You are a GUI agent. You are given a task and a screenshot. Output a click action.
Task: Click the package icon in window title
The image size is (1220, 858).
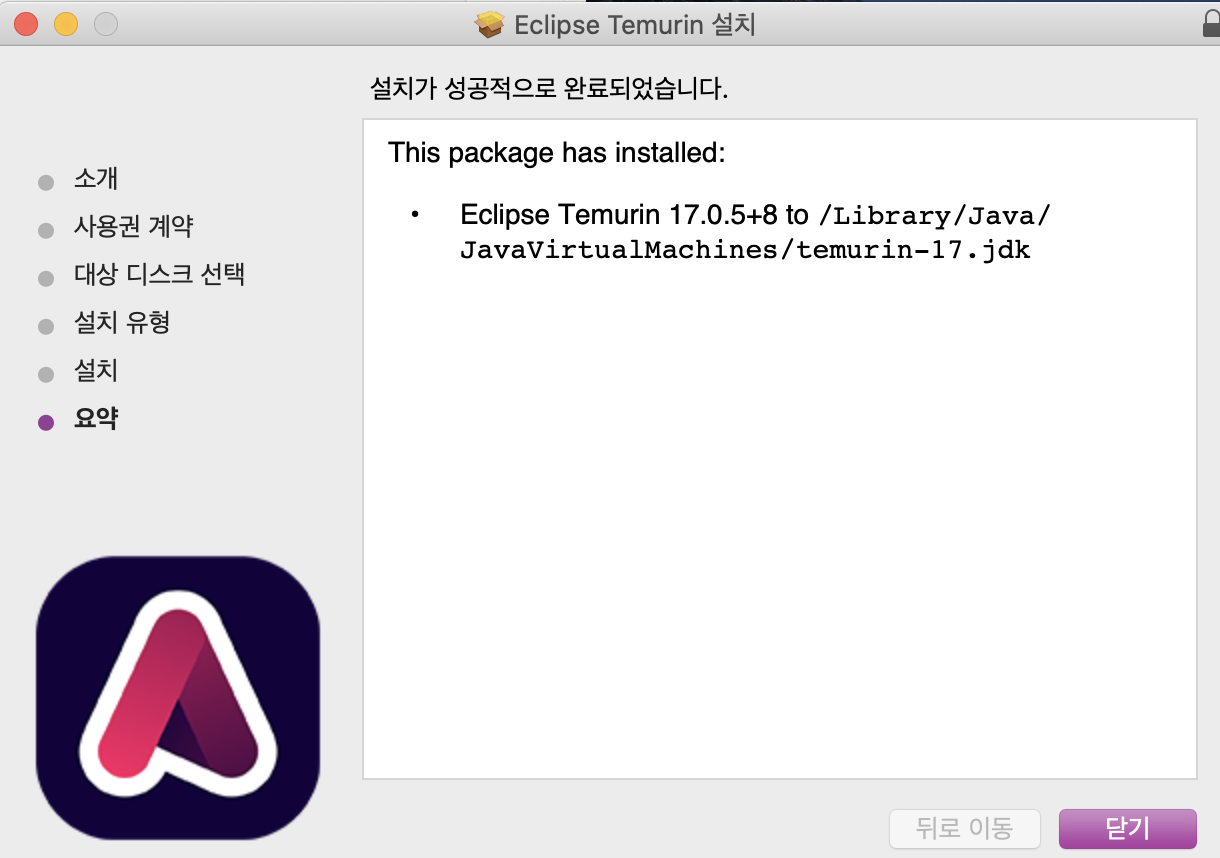490,24
